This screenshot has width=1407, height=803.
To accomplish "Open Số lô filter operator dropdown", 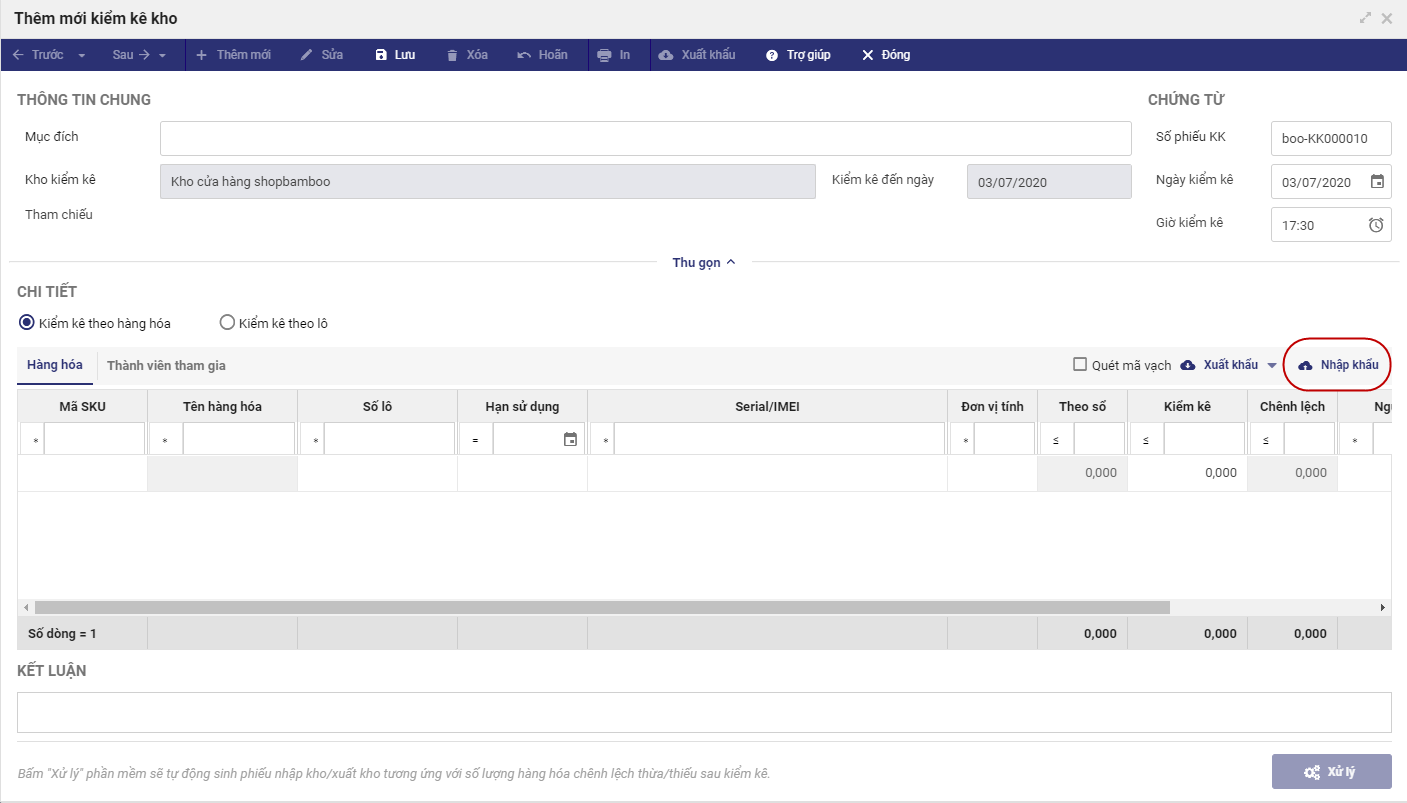I will pyautogui.click(x=313, y=439).
